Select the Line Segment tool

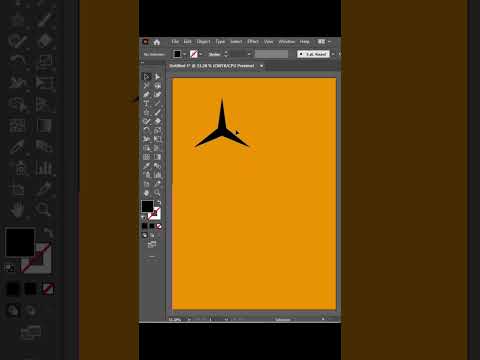point(157,104)
